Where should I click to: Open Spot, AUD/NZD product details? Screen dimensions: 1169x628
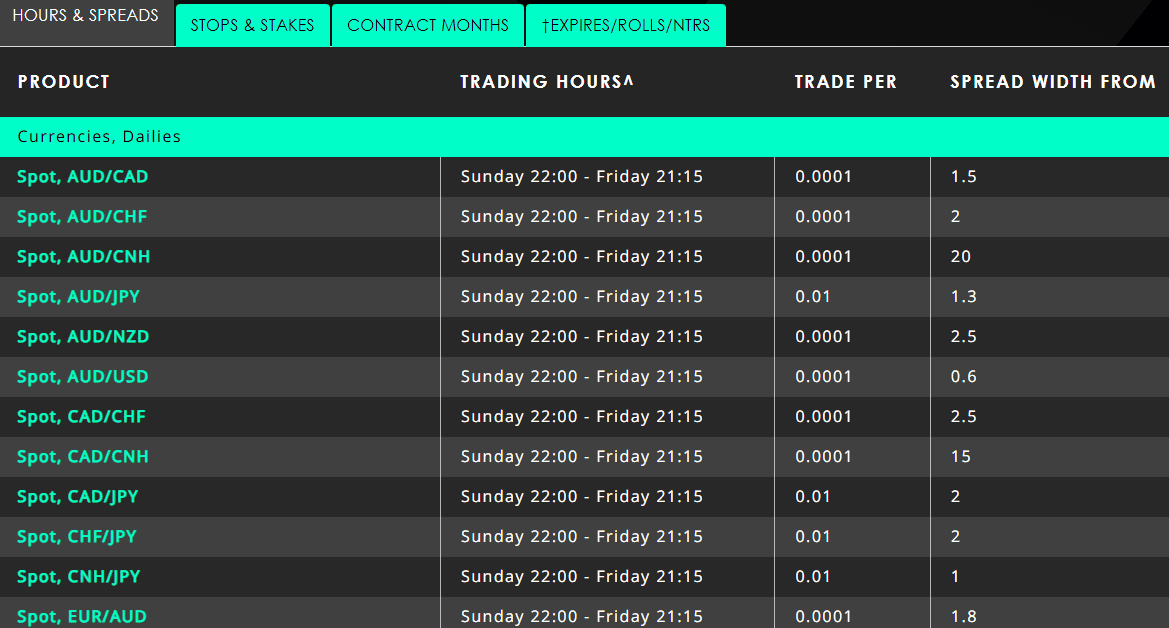83,337
